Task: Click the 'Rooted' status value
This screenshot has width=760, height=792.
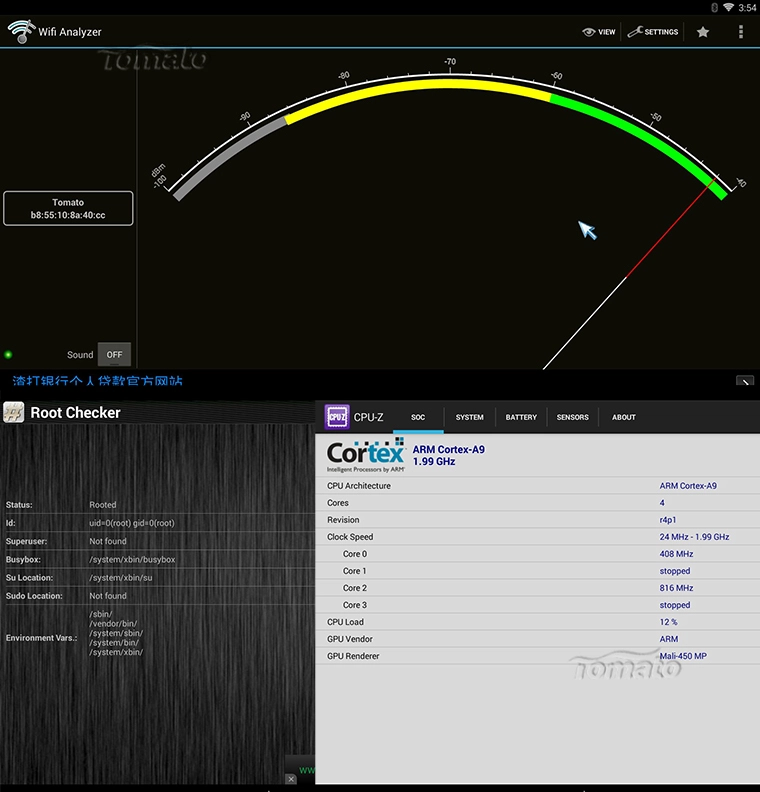Action: tap(103, 505)
